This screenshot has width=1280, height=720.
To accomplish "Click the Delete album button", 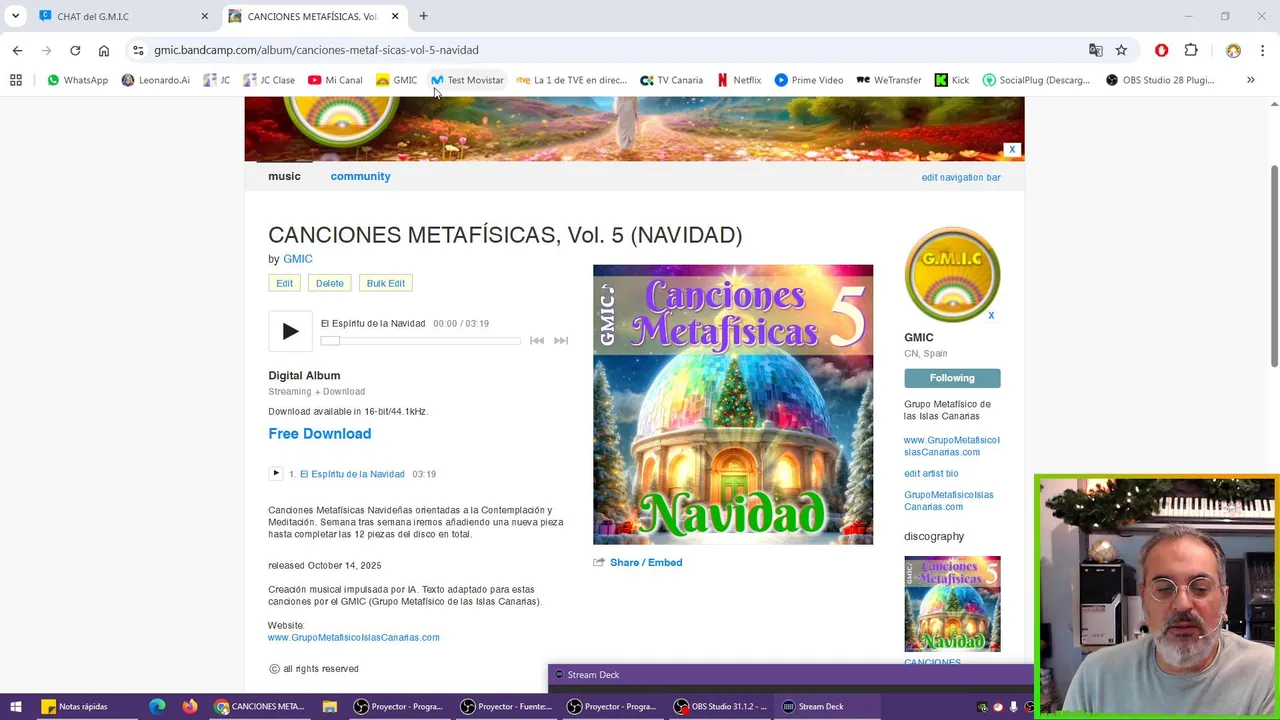I will (x=329, y=283).
